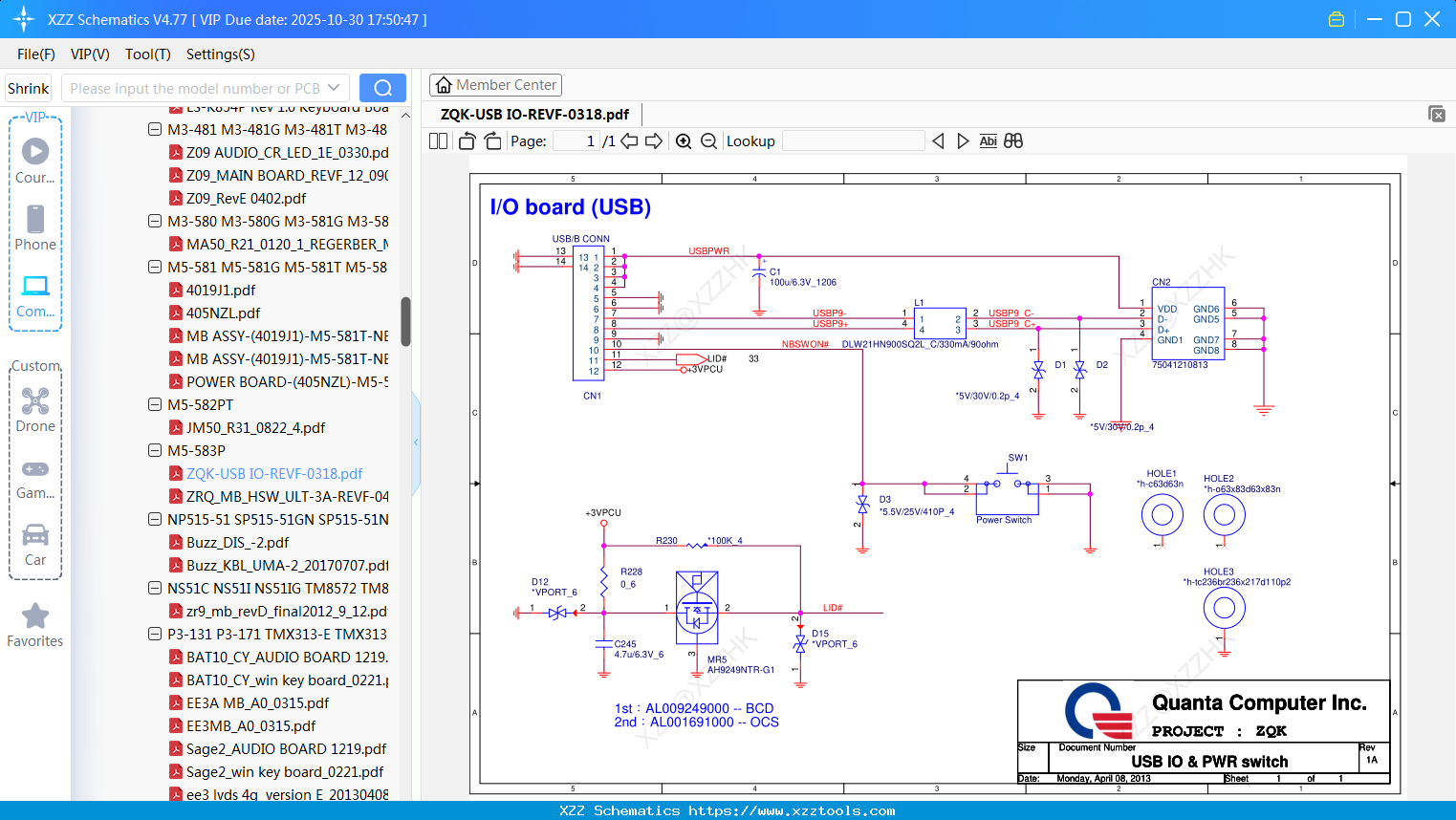Viewport: 1456px width, 820px height.
Task: Find next lookup match triangle
Action: [x=963, y=140]
